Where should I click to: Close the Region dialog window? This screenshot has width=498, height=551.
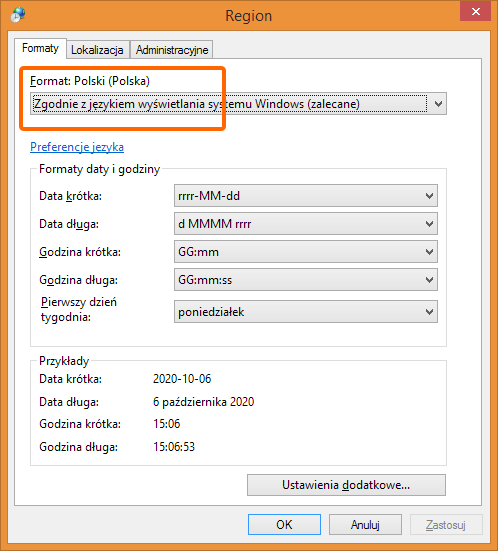click(x=476, y=11)
